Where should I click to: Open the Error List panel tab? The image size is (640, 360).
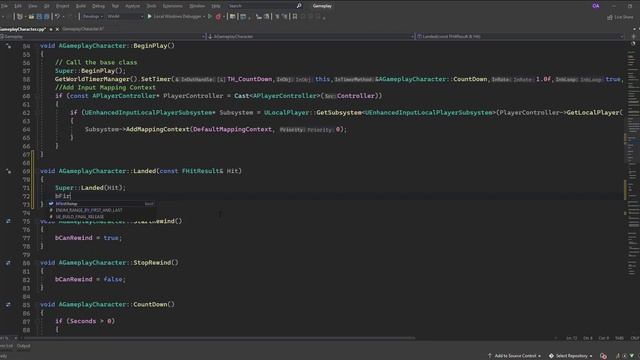[6, 346]
